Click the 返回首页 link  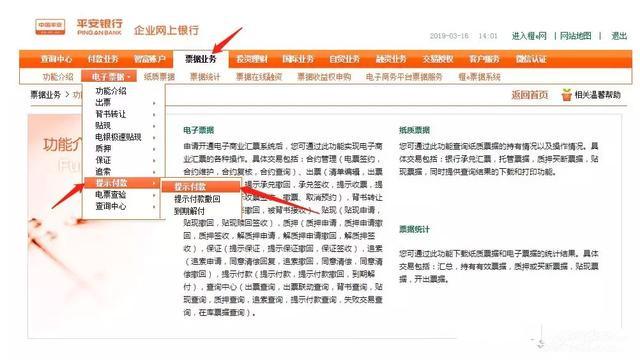click(x=530, y=95)
